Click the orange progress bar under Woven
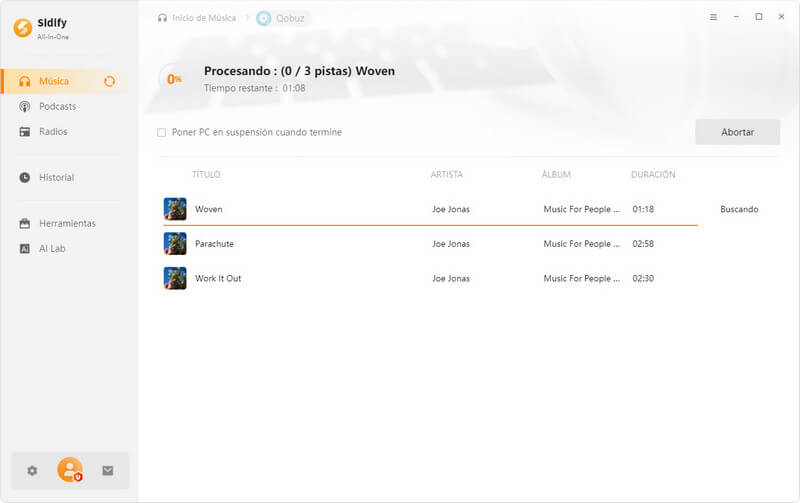The height and width of the screenshot is (503, 800). coord(430,224)
